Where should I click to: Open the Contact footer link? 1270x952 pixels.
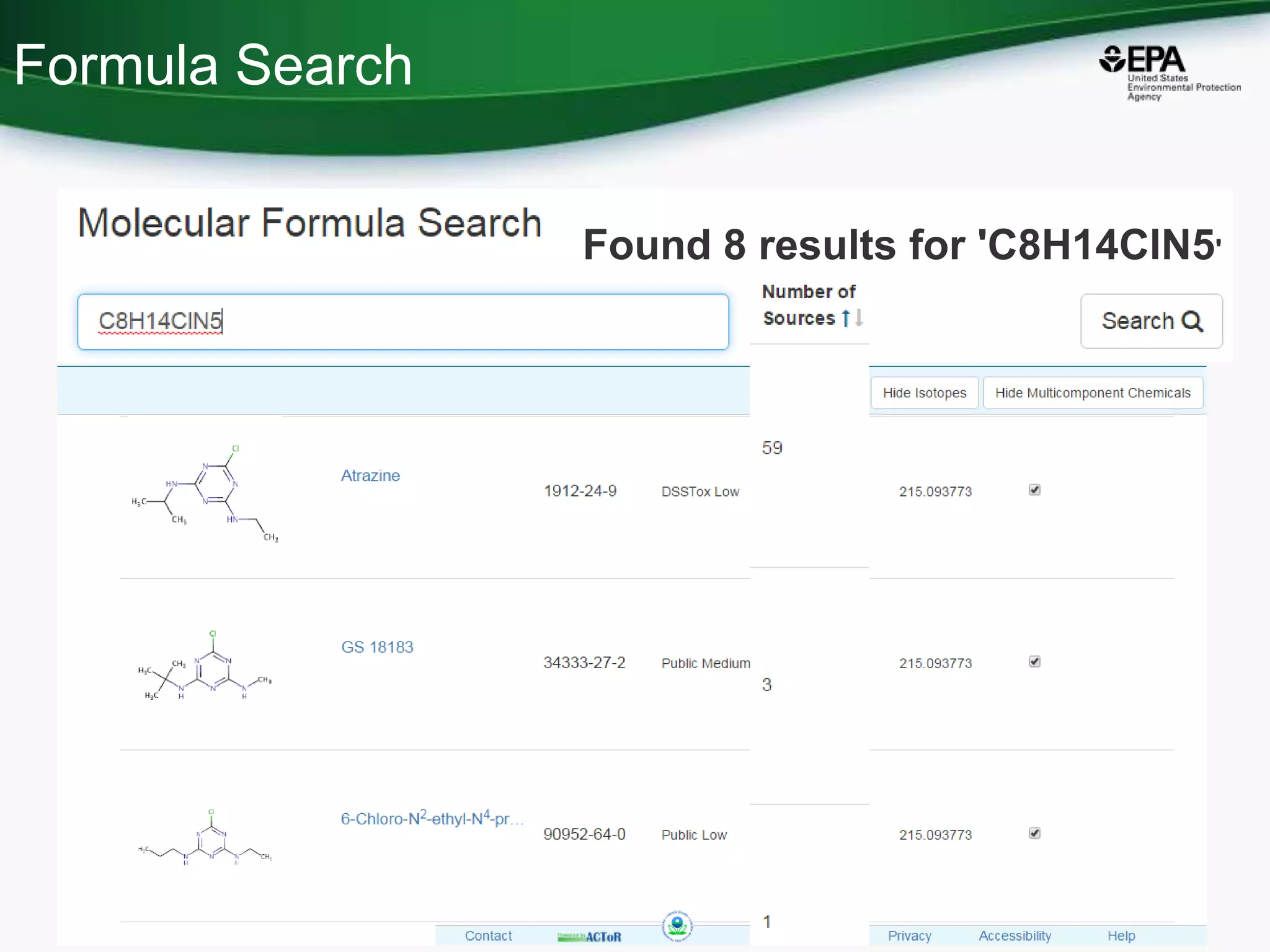(x=489, y=936)
